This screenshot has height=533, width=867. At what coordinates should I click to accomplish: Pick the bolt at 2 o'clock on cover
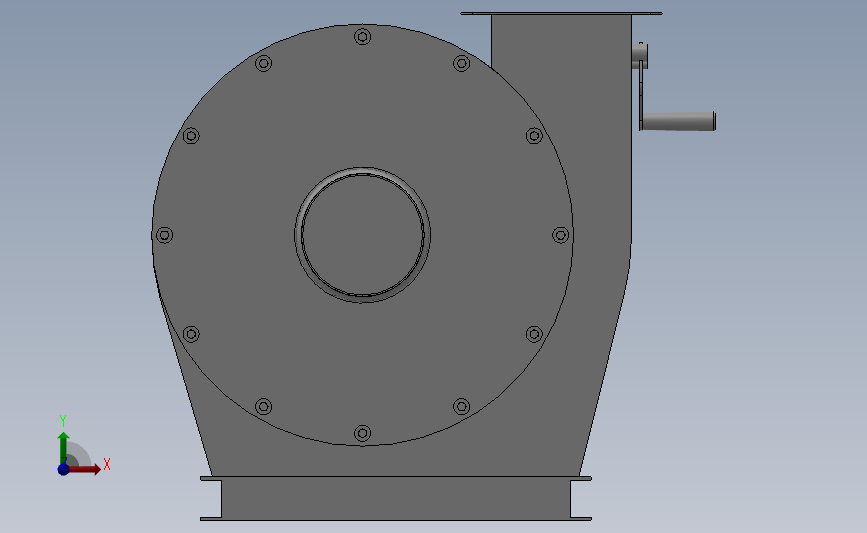click(534, 136)
